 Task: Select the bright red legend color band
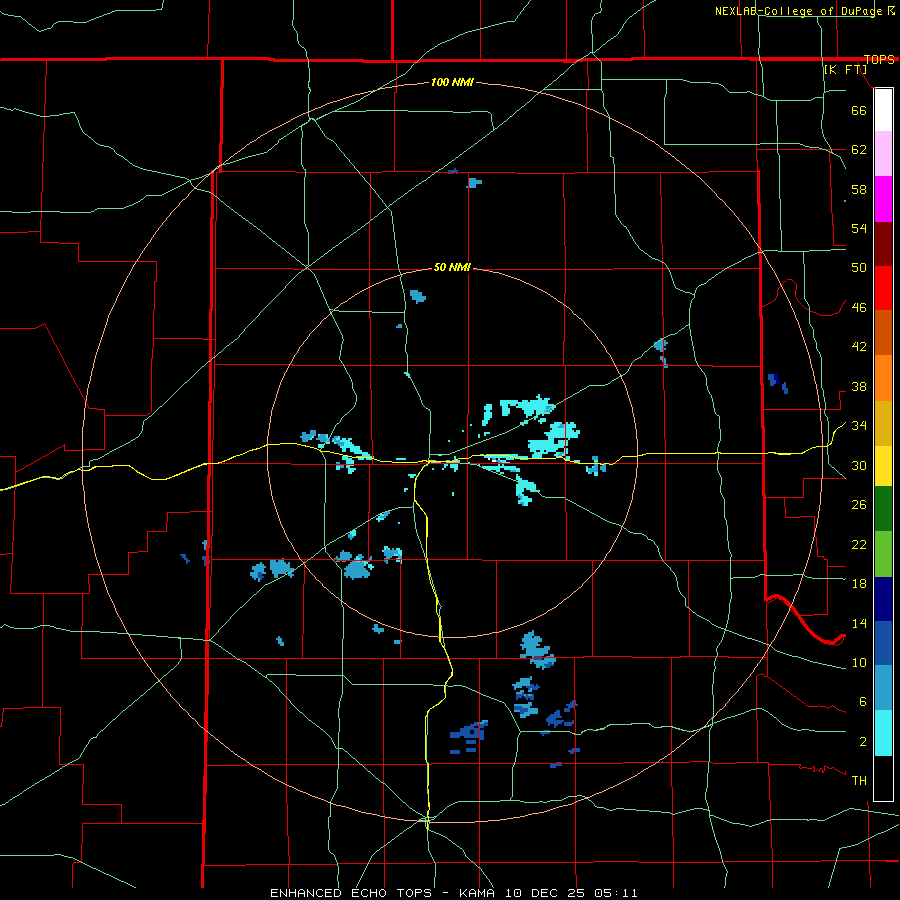pyautogui.click(x=883, y=288)
